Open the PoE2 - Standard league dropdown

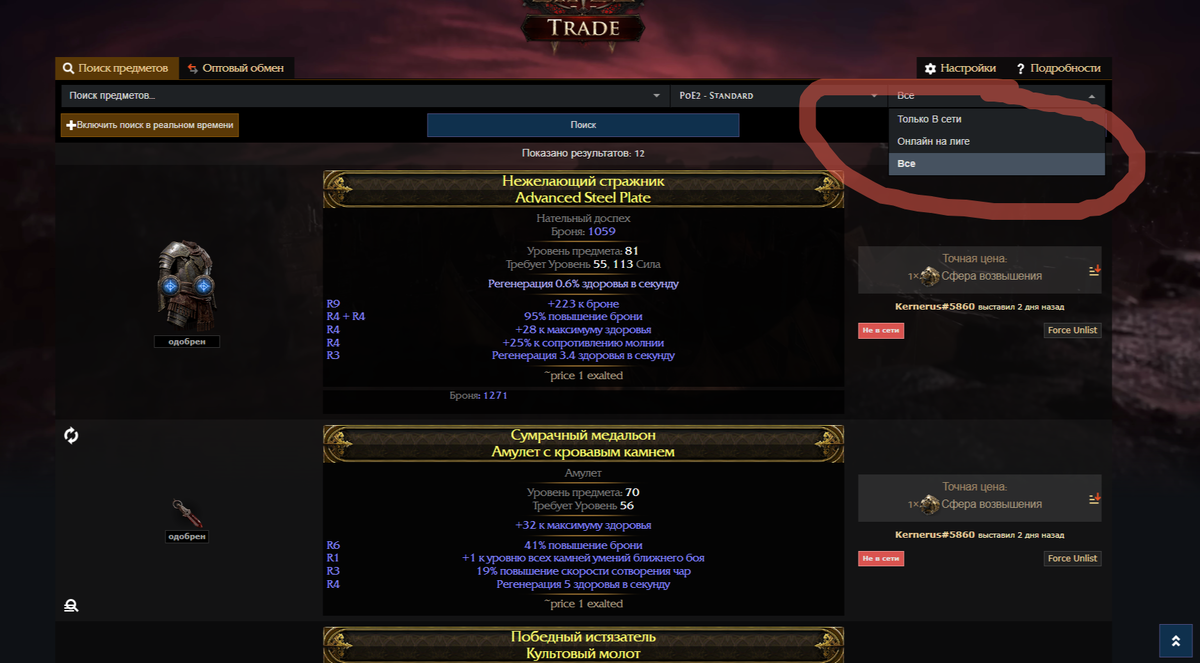pyautogui.click(x=777, y=96)
